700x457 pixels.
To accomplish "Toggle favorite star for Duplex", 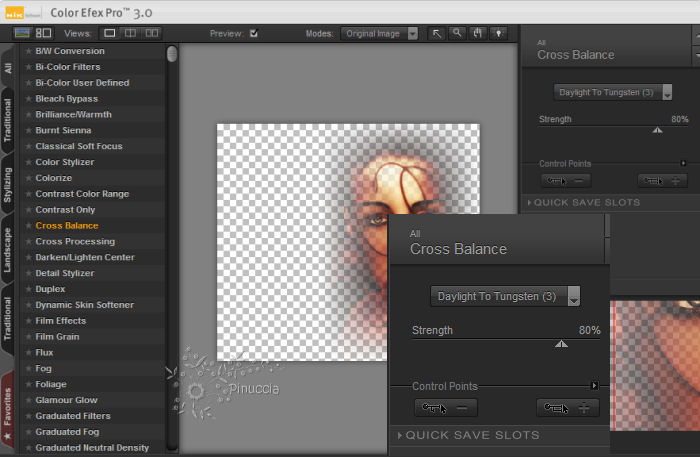I will [29, 289].
